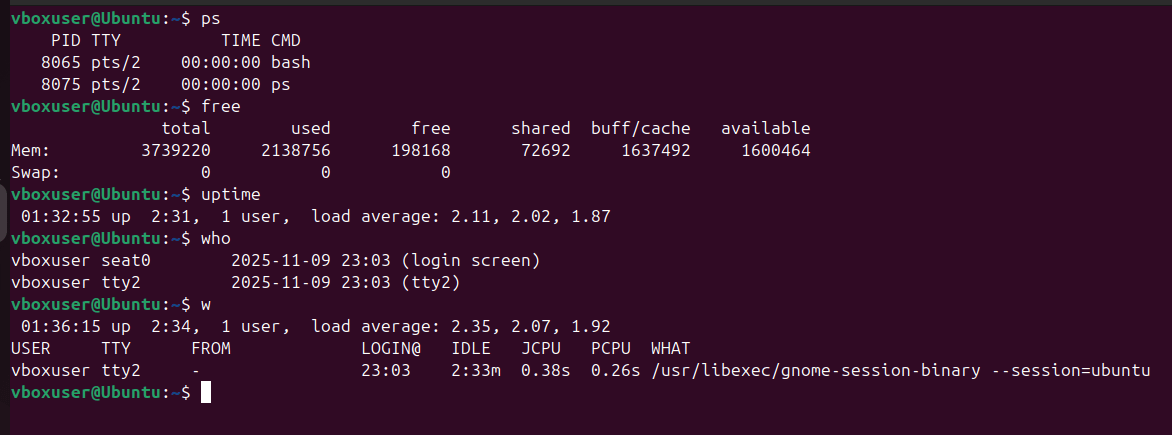Select the total memory value 3739220
Screen dimensions: 1172x435
point(176,150)
